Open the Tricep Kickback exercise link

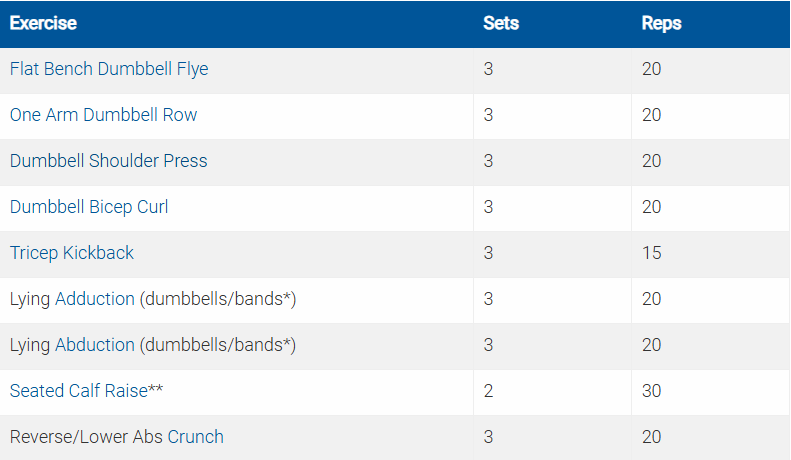tap(71, 253)
